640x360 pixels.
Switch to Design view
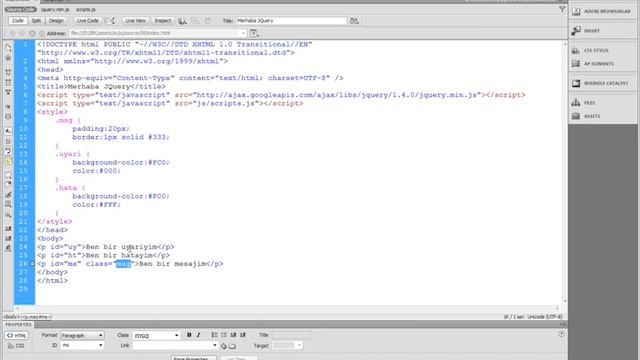click(x=56, y=21)
